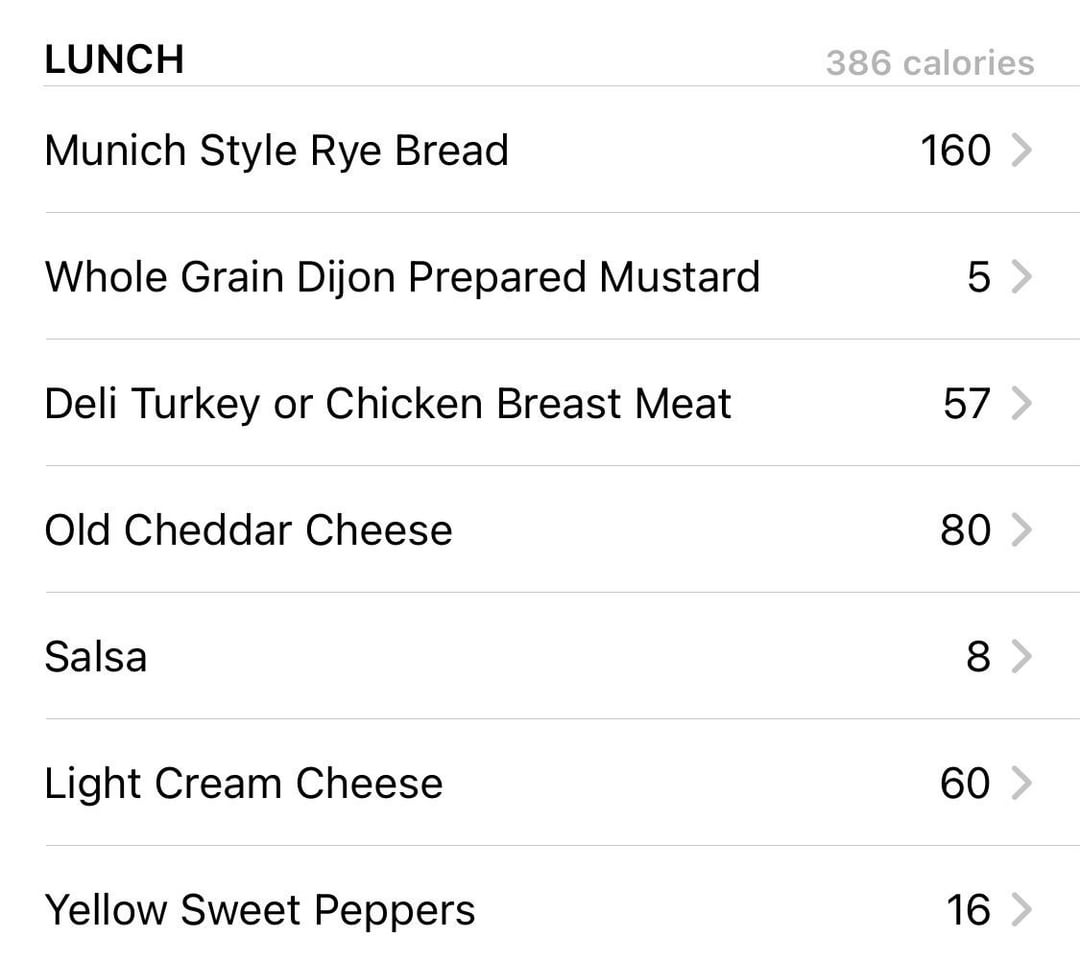Viewport: 1080px width, 961px height.
Task: Click the 60 calorie value for cream cheese
Action: click(966, 783)
